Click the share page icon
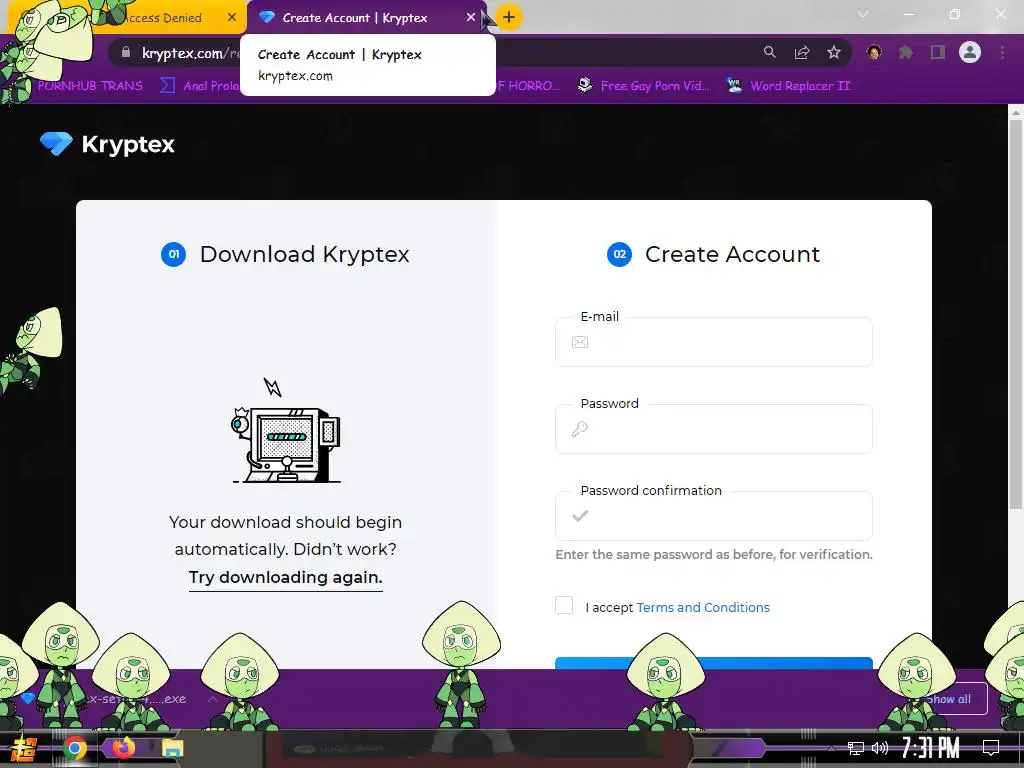 point(802,52)
